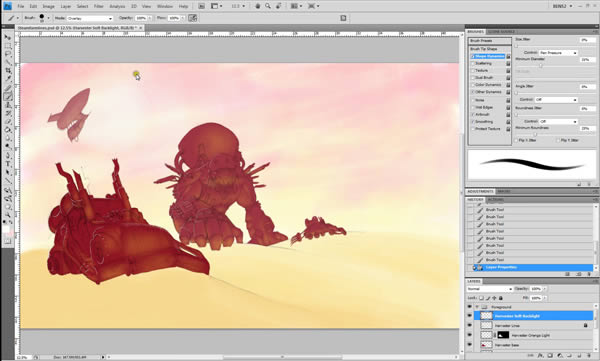Hide the Foreground group with its eye icon
Image resolution: width=600 pixels, height=361 pixels.
click(x=470, y=307)
